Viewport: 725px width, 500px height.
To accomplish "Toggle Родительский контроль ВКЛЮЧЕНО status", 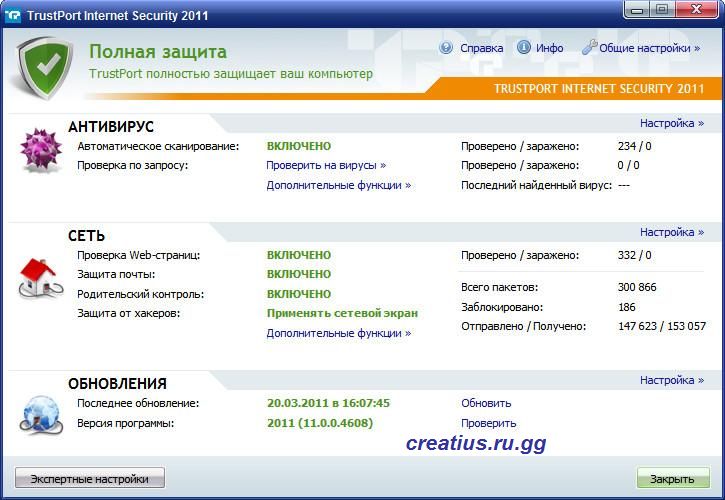I will pyautogui.click(x=299, y=294).
